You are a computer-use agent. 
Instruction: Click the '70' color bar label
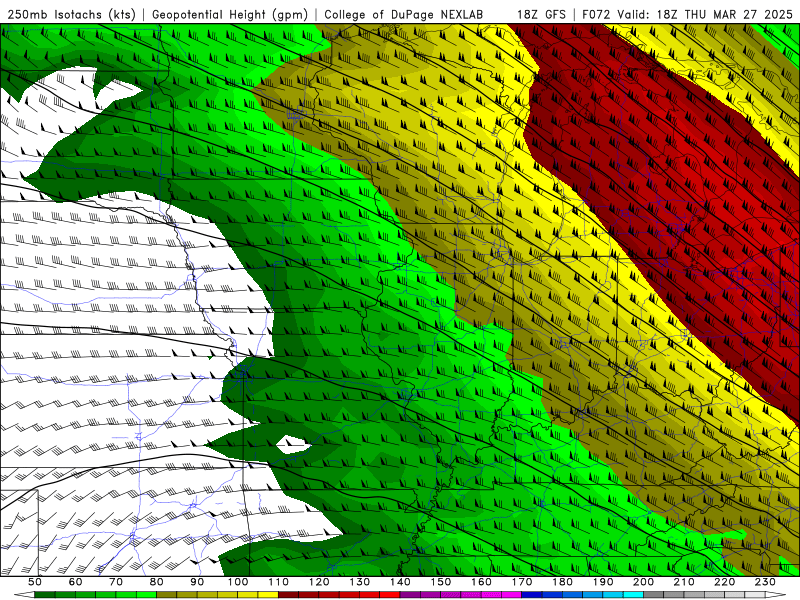pyautogui.click(x=116, y=582)
